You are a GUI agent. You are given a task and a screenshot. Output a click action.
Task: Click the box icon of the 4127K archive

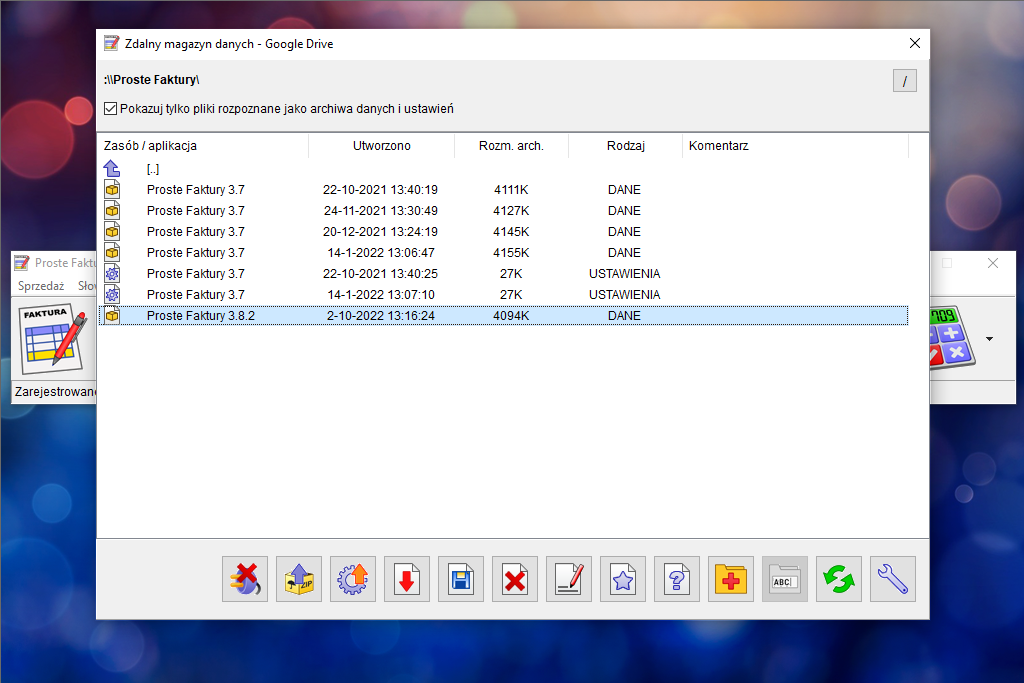112,211
